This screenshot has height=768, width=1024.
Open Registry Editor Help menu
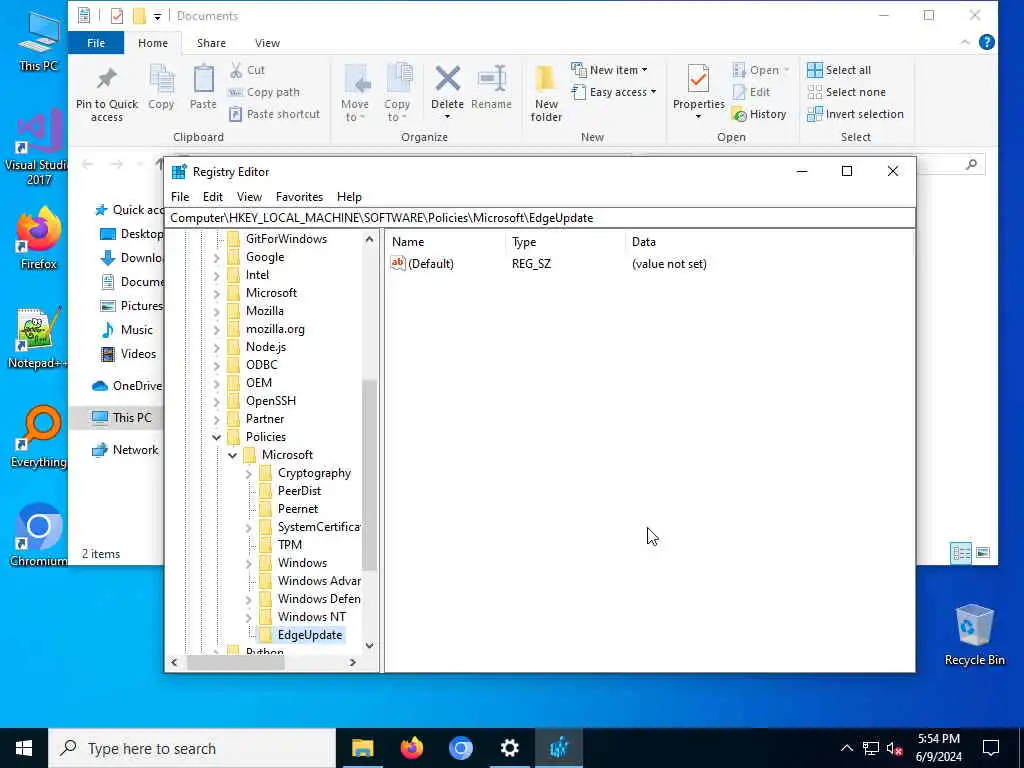coord(349,197)
